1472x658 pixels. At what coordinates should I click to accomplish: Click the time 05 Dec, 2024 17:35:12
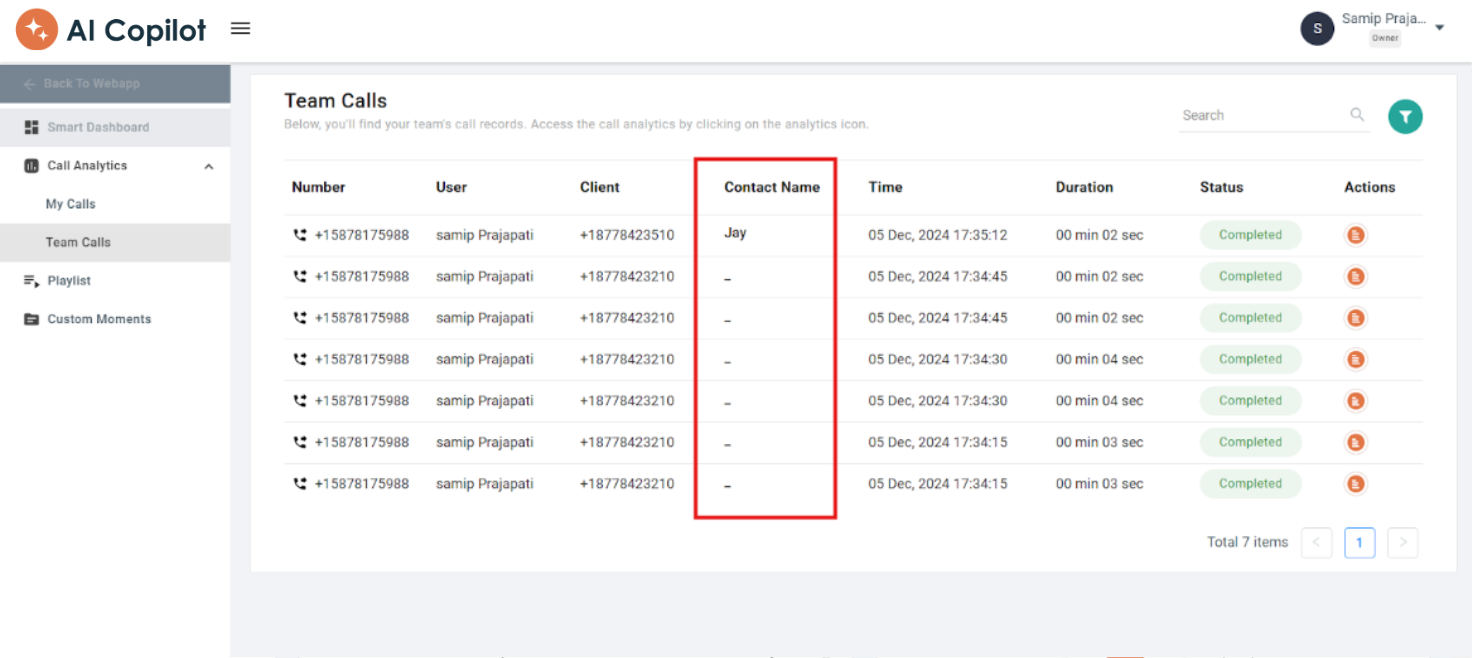(937, 235)
